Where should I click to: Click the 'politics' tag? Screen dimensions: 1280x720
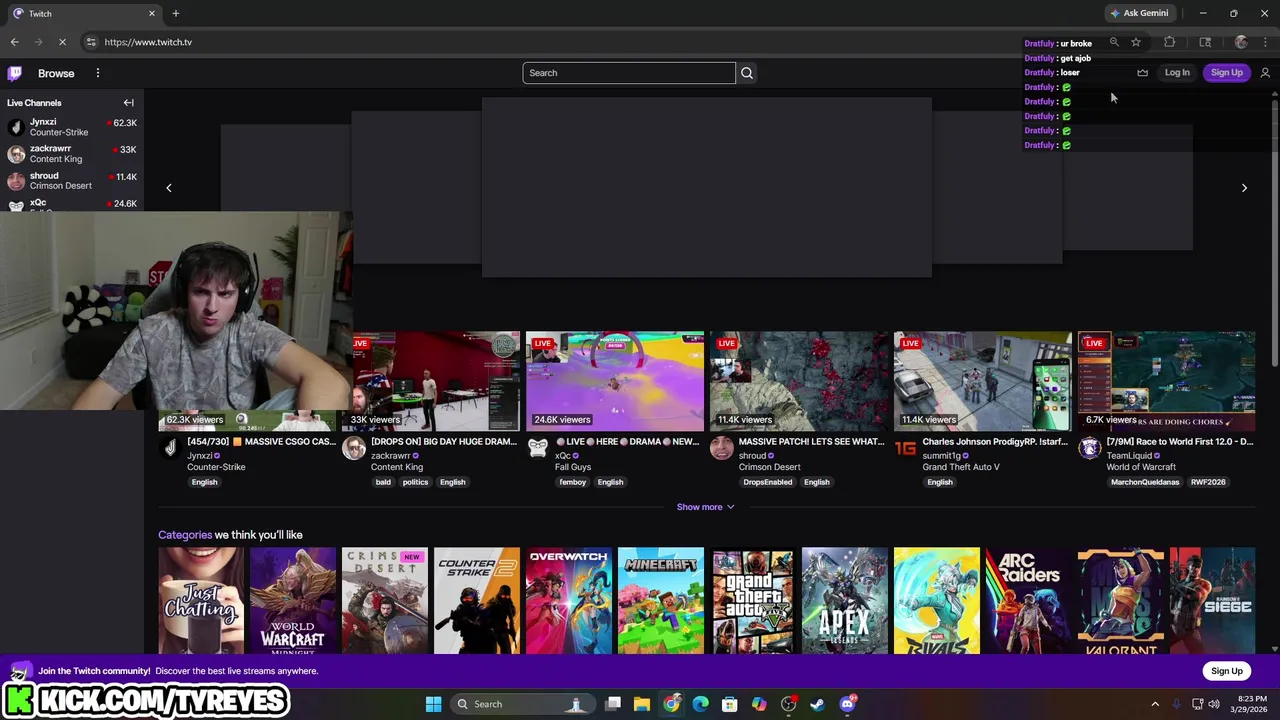(x=415, y=482)
